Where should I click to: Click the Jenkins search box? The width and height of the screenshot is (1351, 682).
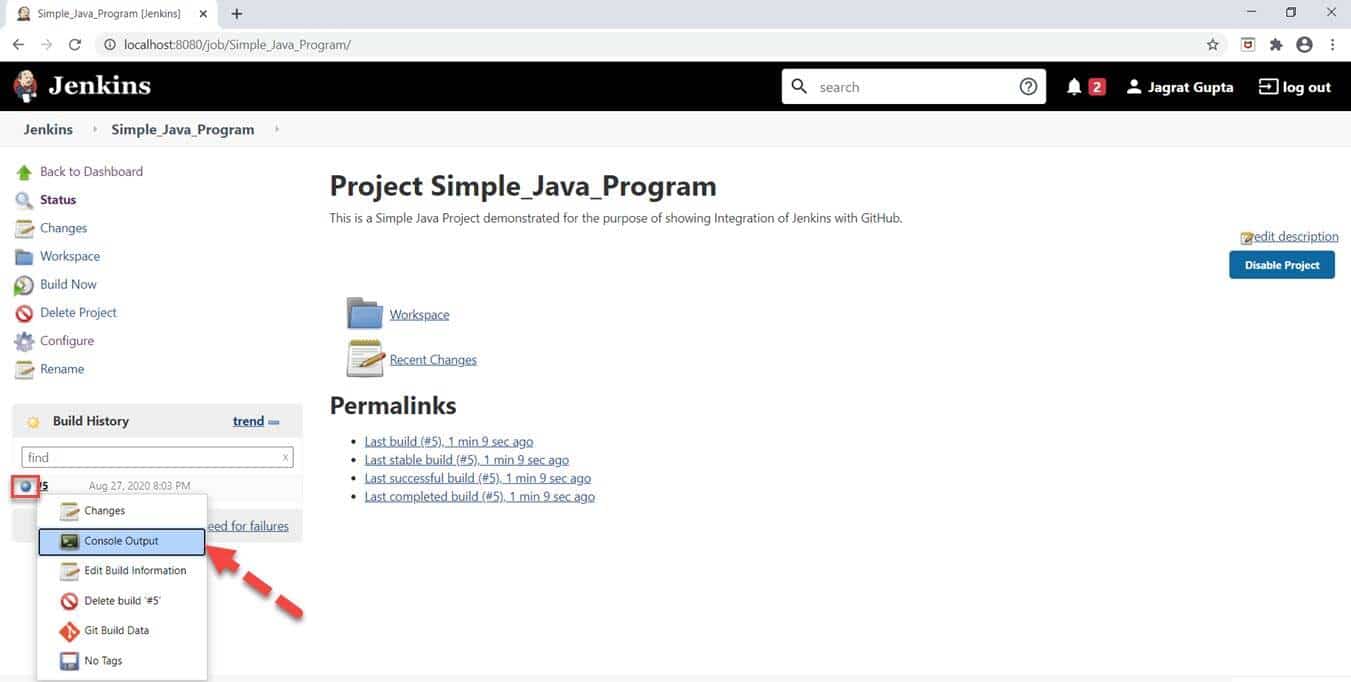(x=913, y=87)
